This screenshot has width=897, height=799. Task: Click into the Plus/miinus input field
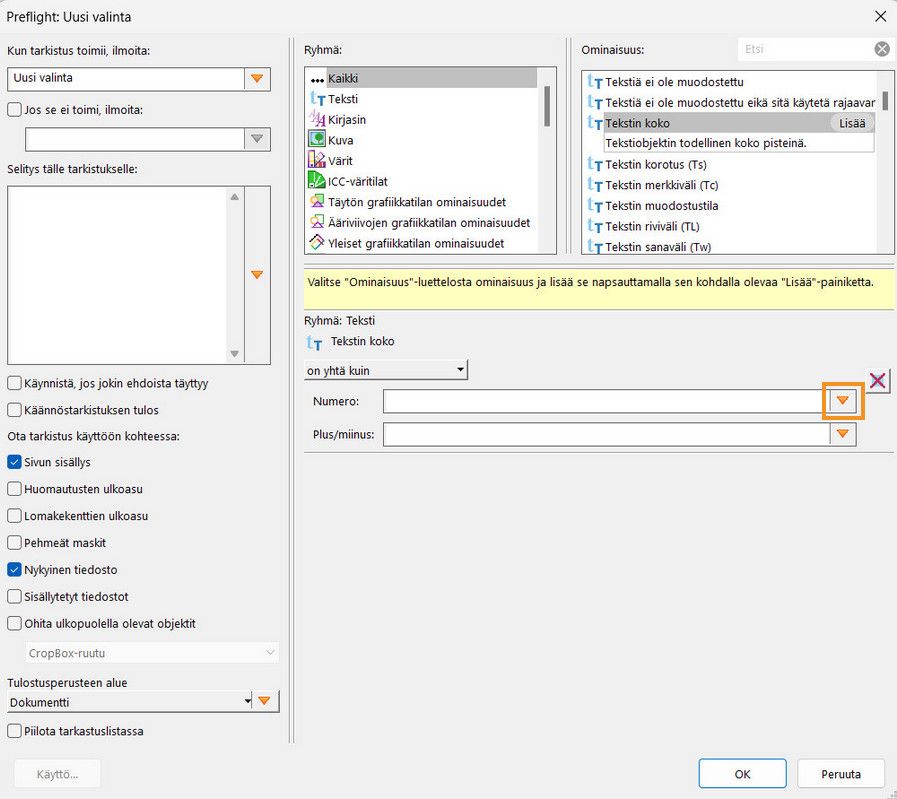[606, 434]
